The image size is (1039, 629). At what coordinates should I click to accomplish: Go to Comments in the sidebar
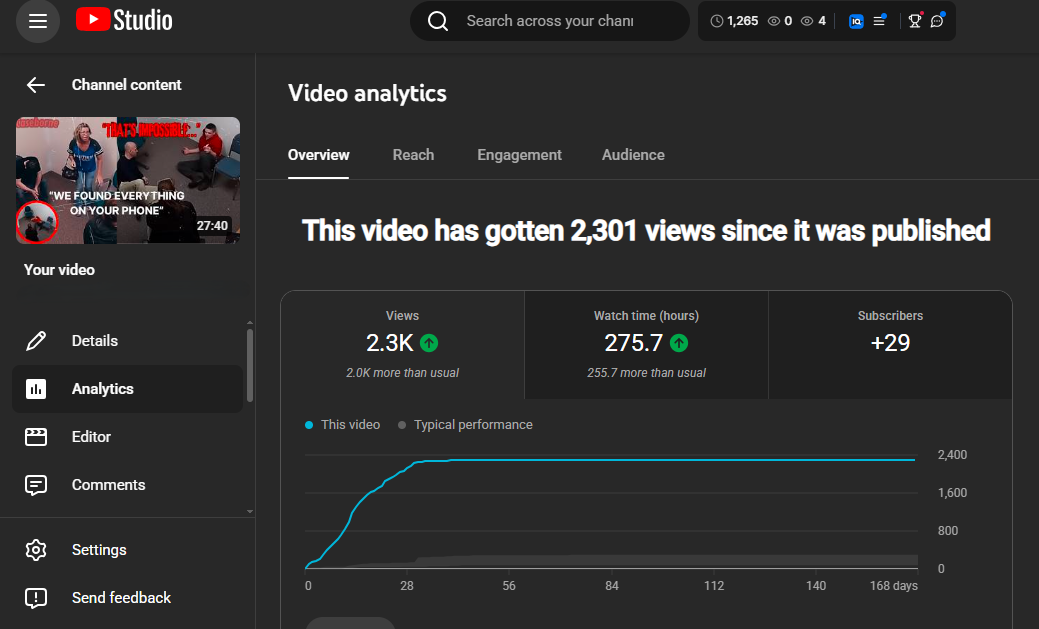(x=108, y=485)
